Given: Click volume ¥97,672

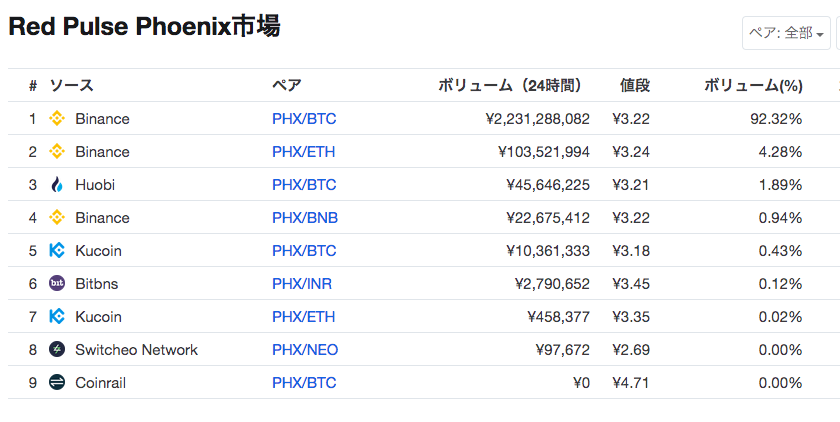Looking at the screenshot, I should [x=562, y=350].
